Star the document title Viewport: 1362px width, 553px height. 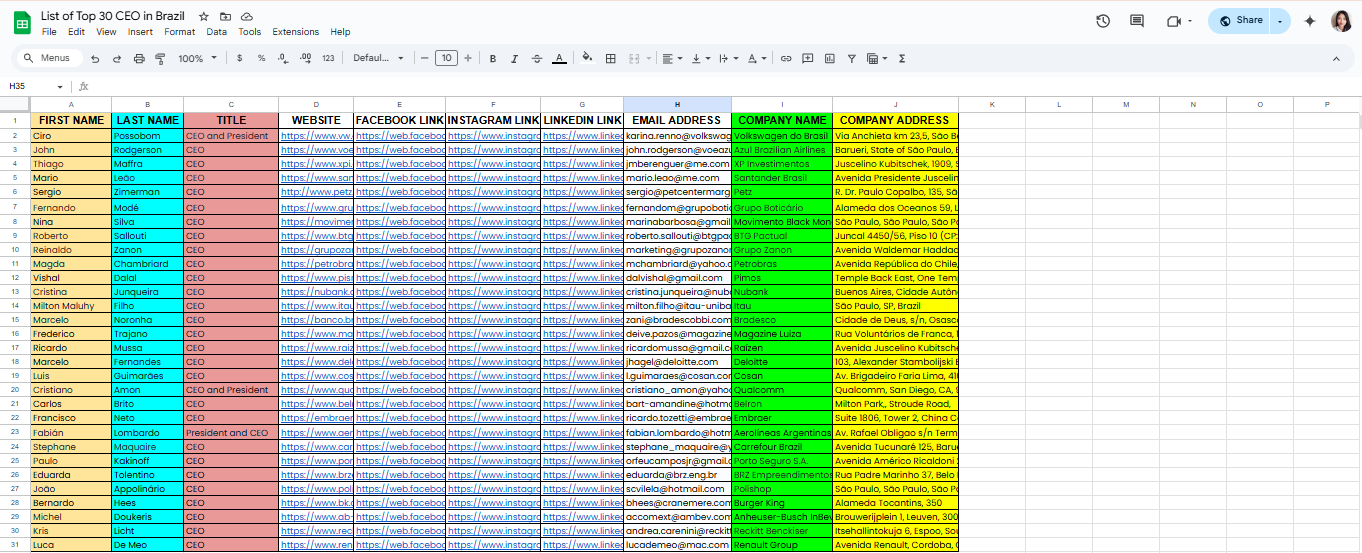pyautogui.click(x=204, y=17)
